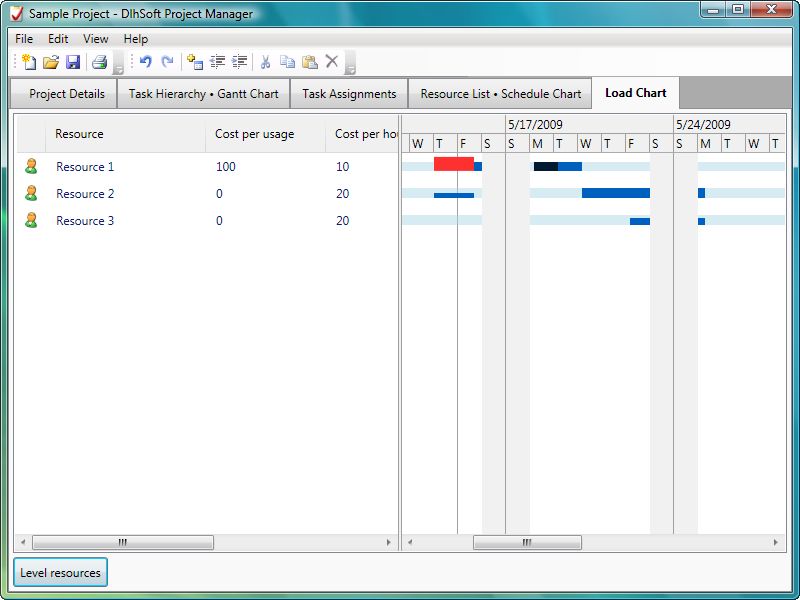Click Resource 2's long blue bar in week 5/17
The height and width of the screenshot is (600, 800).
616,193
